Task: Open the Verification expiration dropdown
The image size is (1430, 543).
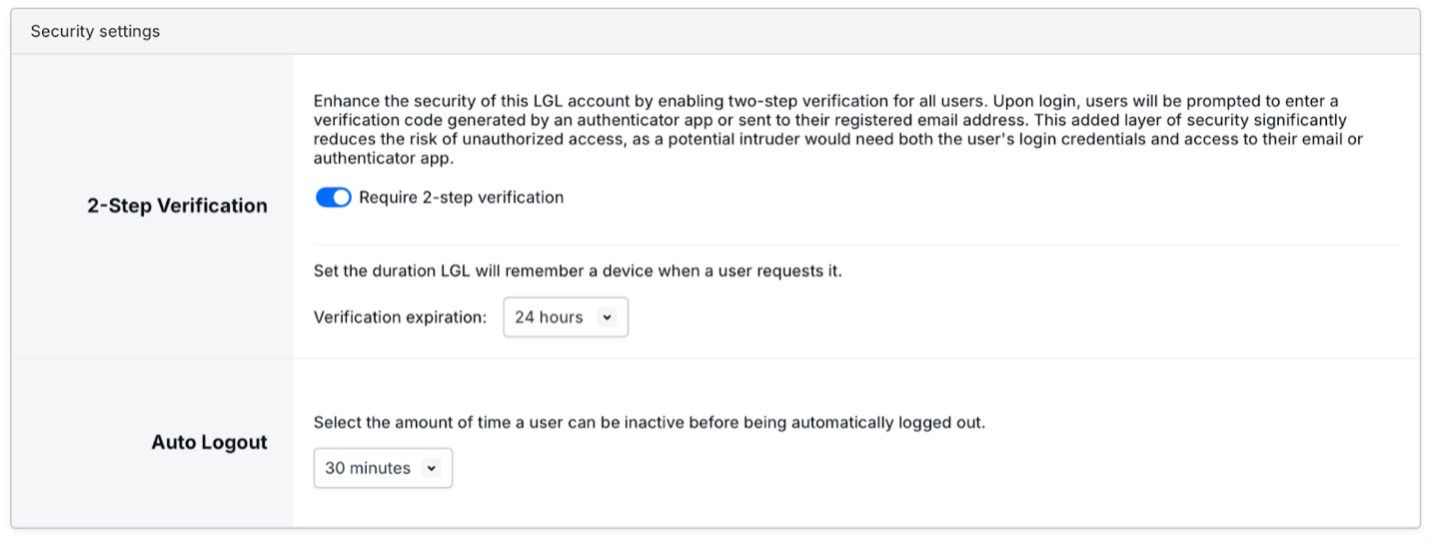Action: [565, 317]
